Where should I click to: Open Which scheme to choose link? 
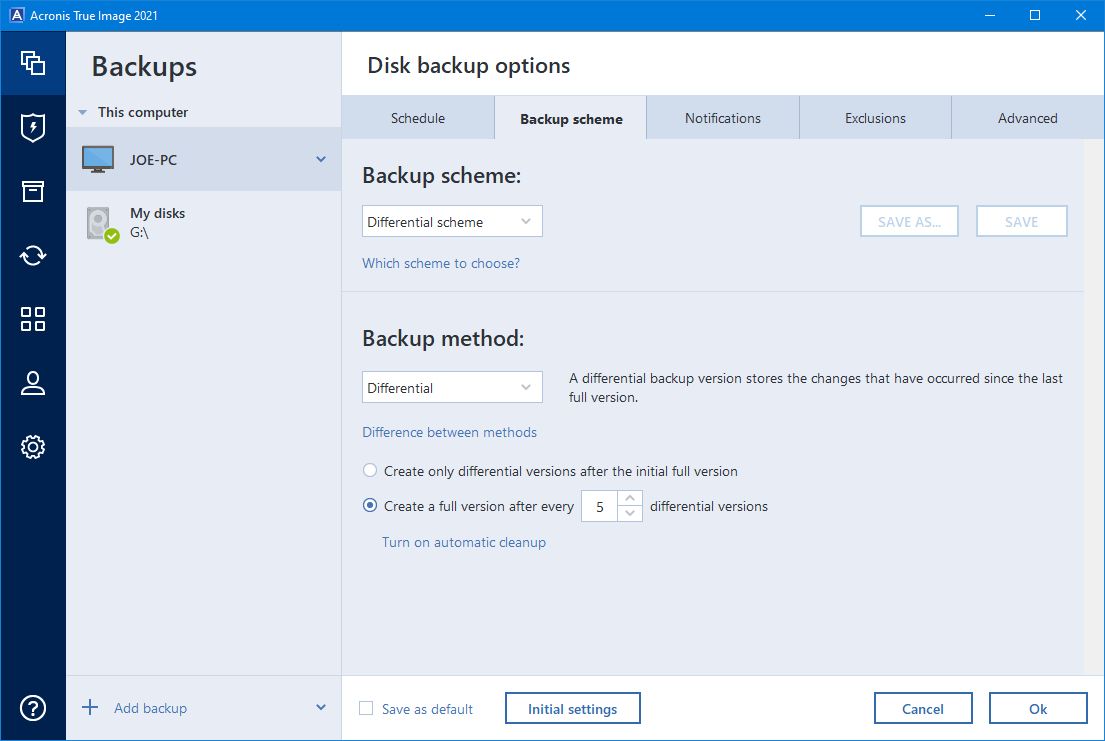point(441,263)
